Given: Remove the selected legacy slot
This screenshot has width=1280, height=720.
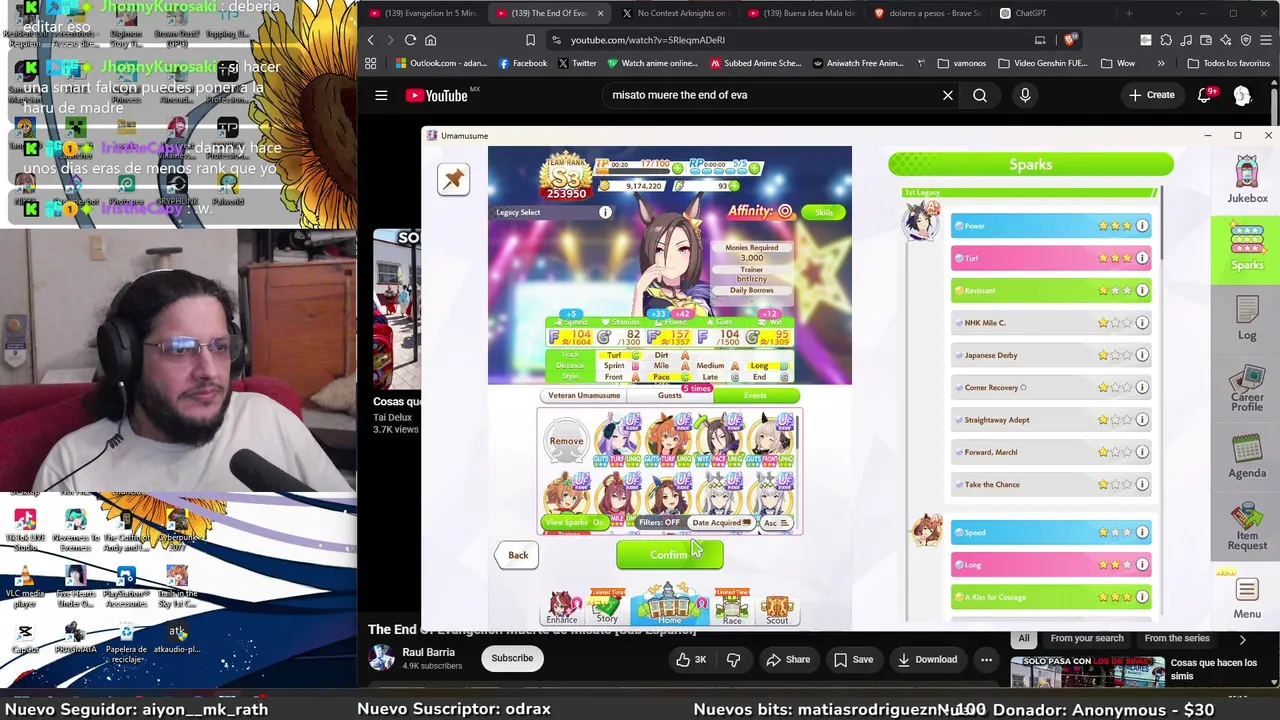Looking at the screenshot, I should (566, 441).
